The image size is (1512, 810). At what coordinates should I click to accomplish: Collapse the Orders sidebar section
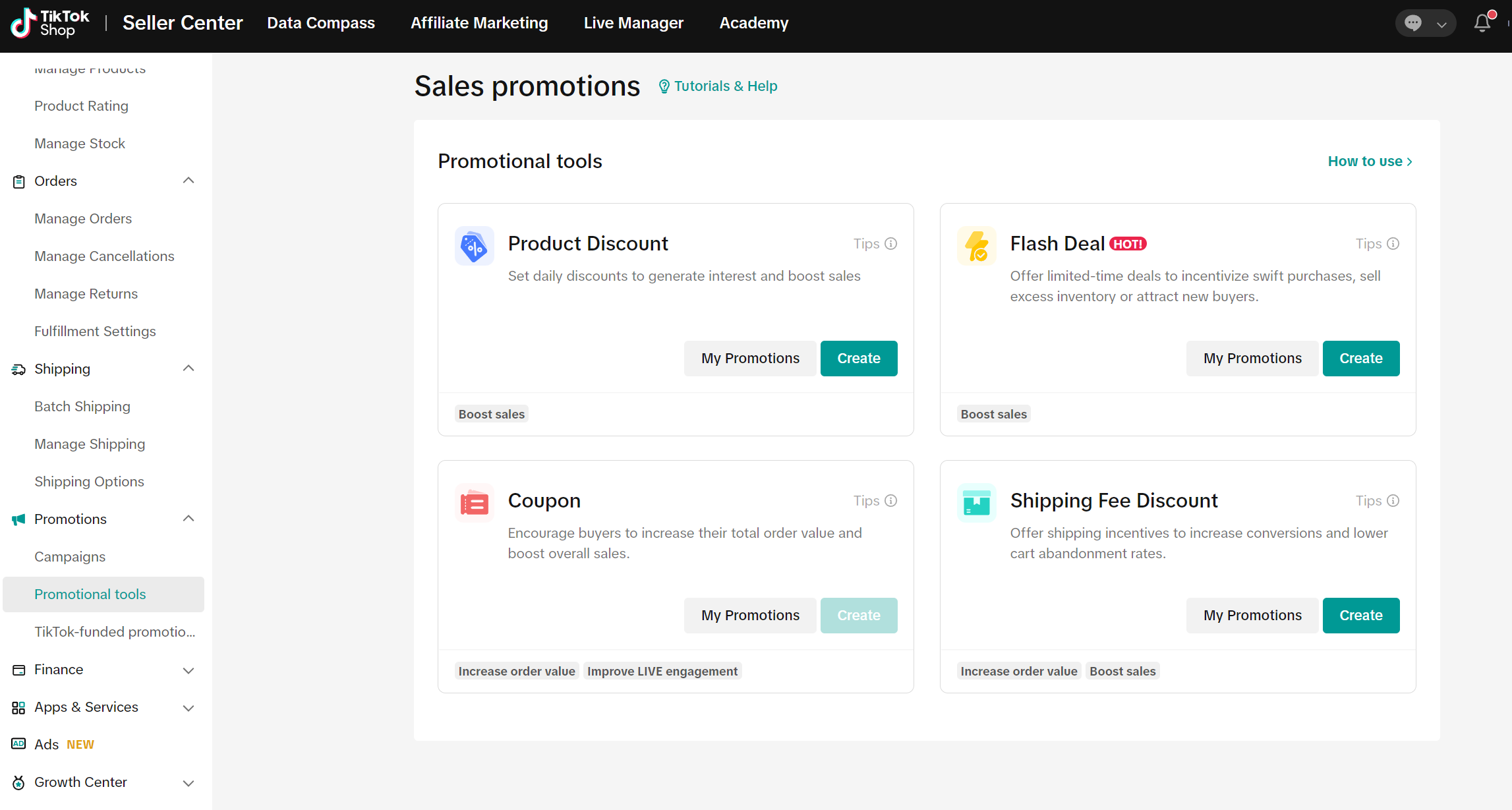[189, 181]
